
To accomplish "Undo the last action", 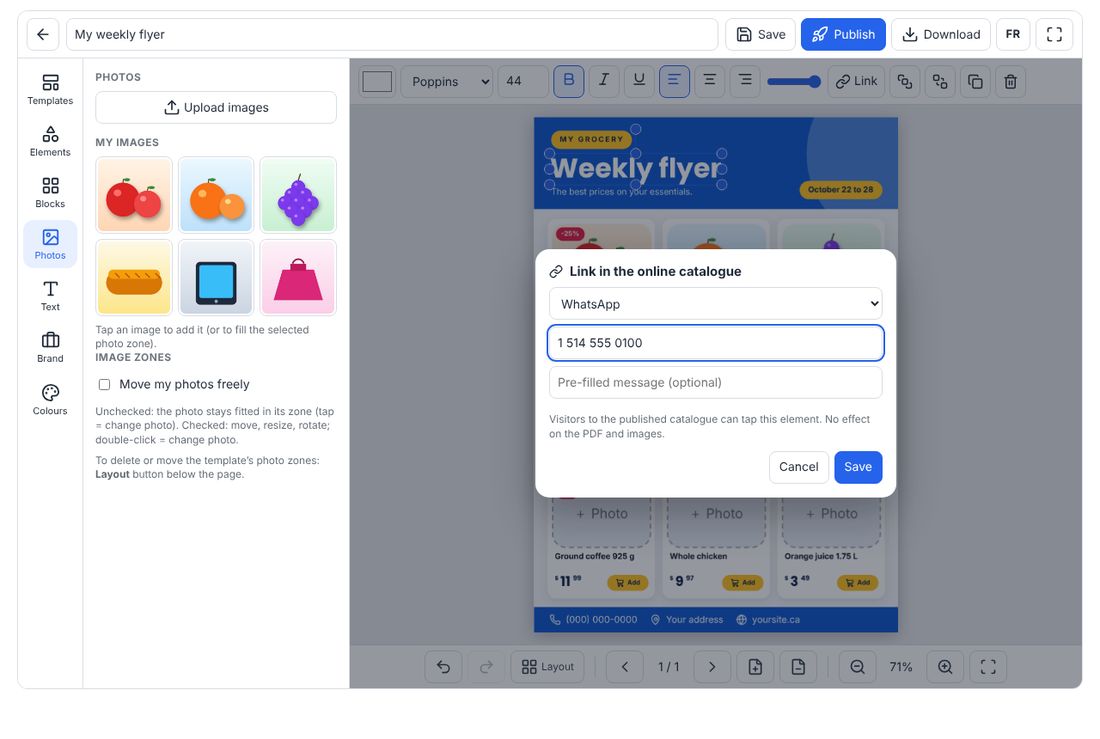I will click(x=443, y=667).
